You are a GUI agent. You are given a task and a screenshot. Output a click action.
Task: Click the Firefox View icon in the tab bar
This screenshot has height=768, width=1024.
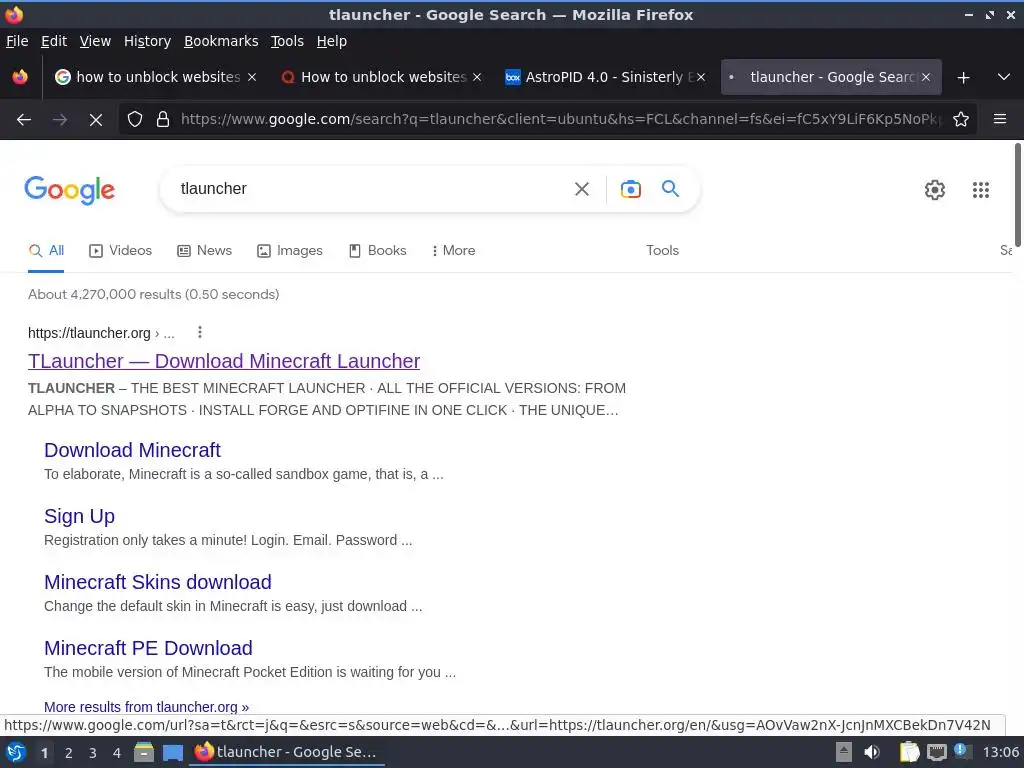20,77
